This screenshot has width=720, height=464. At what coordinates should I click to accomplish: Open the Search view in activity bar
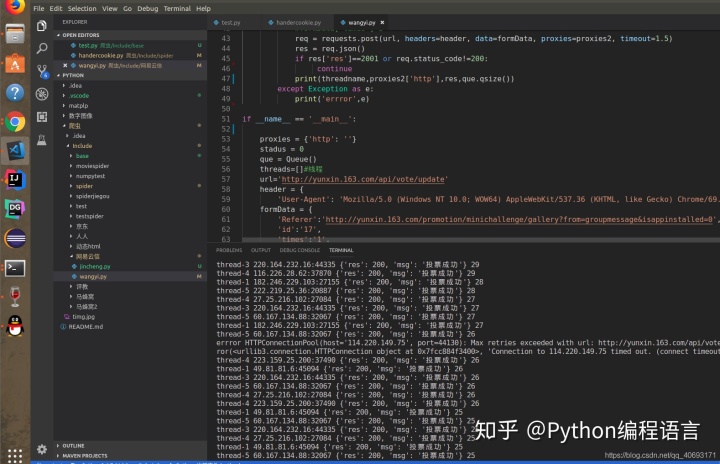point(42,48)
